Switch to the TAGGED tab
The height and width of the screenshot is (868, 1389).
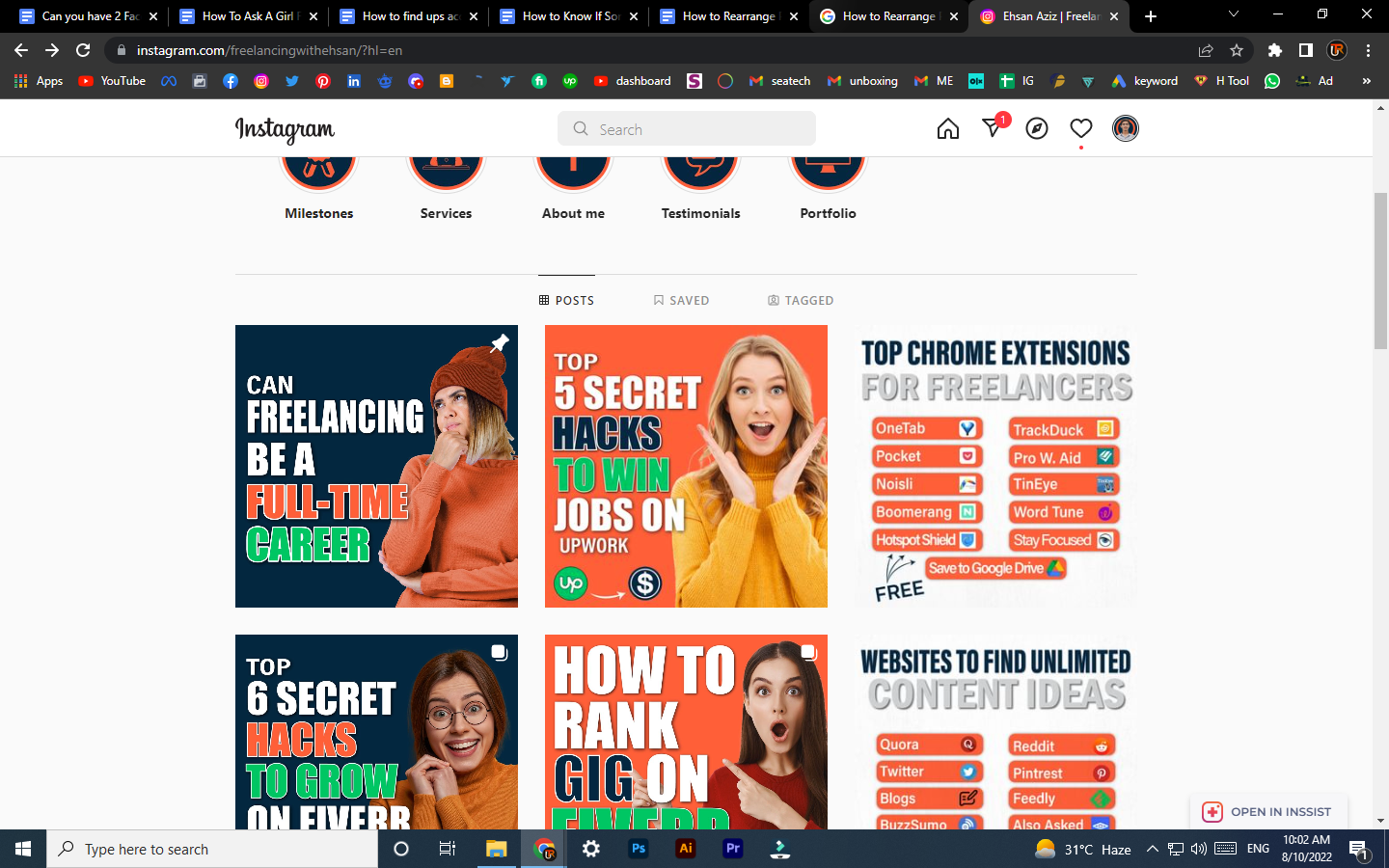pos(801,300)
